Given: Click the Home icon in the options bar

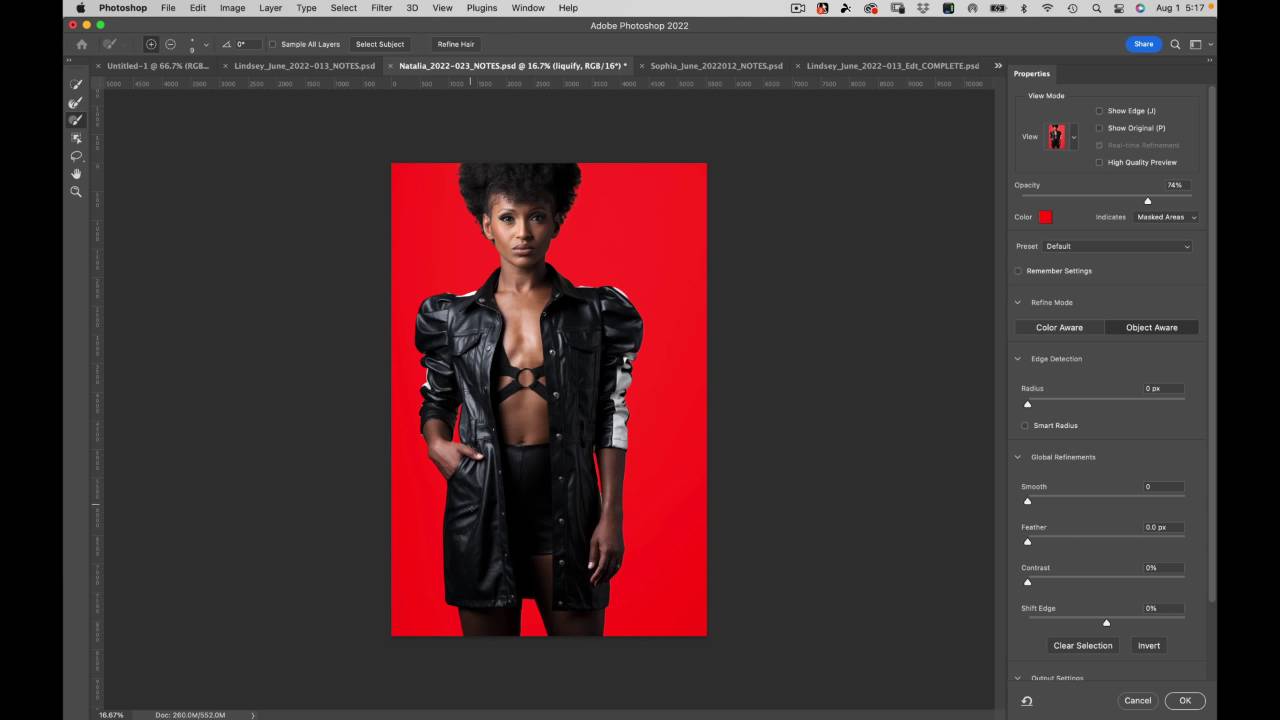Looking at the screenshot, I should [82, 44].
